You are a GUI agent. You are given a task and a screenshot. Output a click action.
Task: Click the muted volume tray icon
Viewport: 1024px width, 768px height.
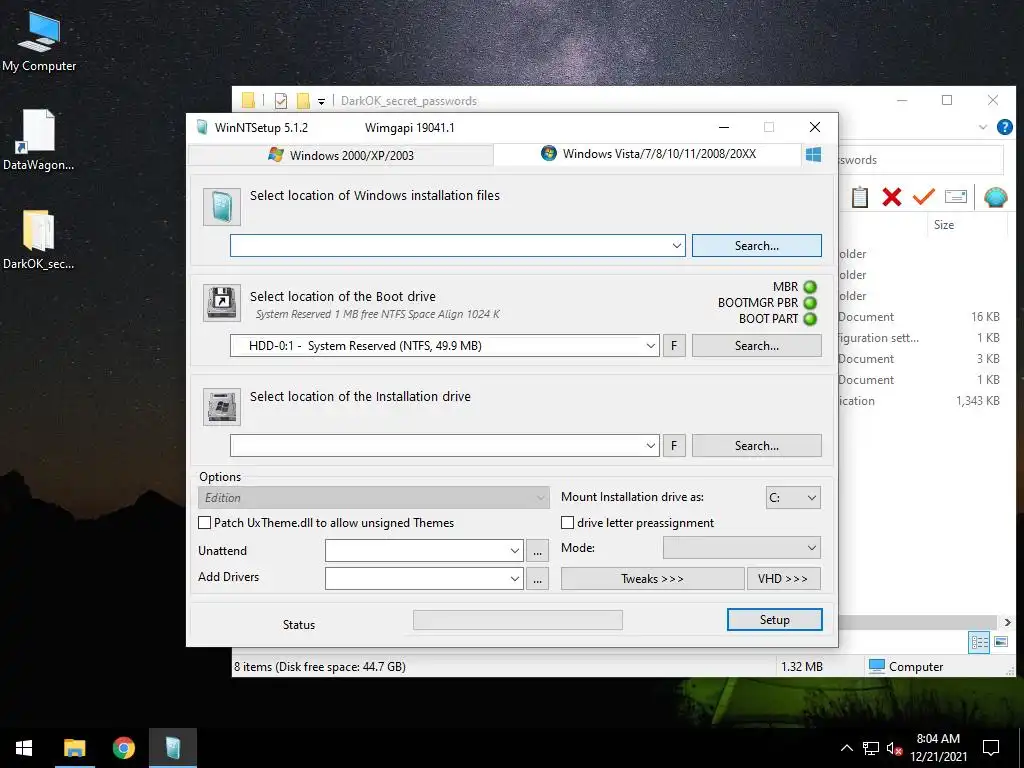click(895, 748)
